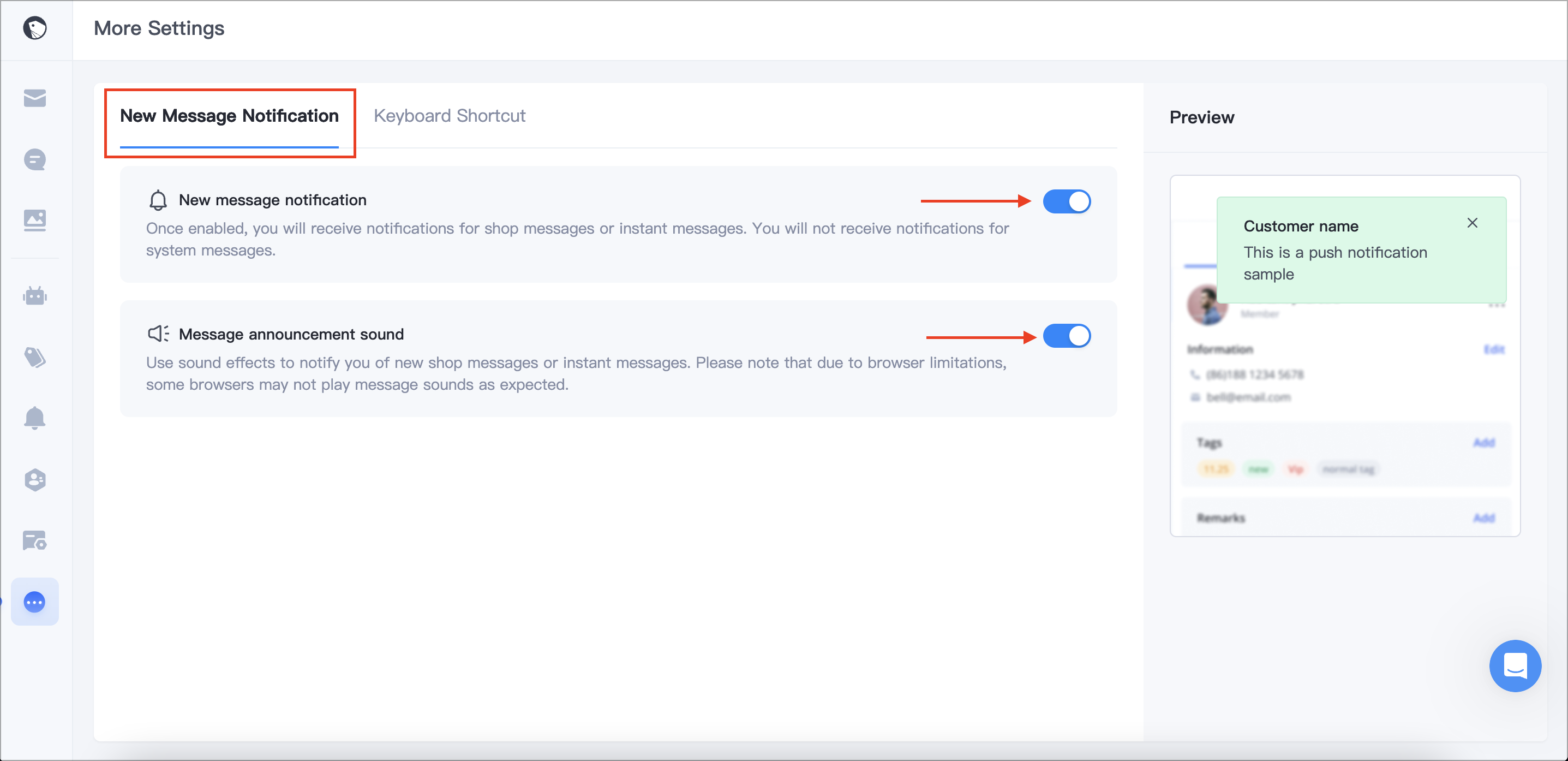
Task: Select the More Settings dots sidebar icon
Action: coord(35,602)
